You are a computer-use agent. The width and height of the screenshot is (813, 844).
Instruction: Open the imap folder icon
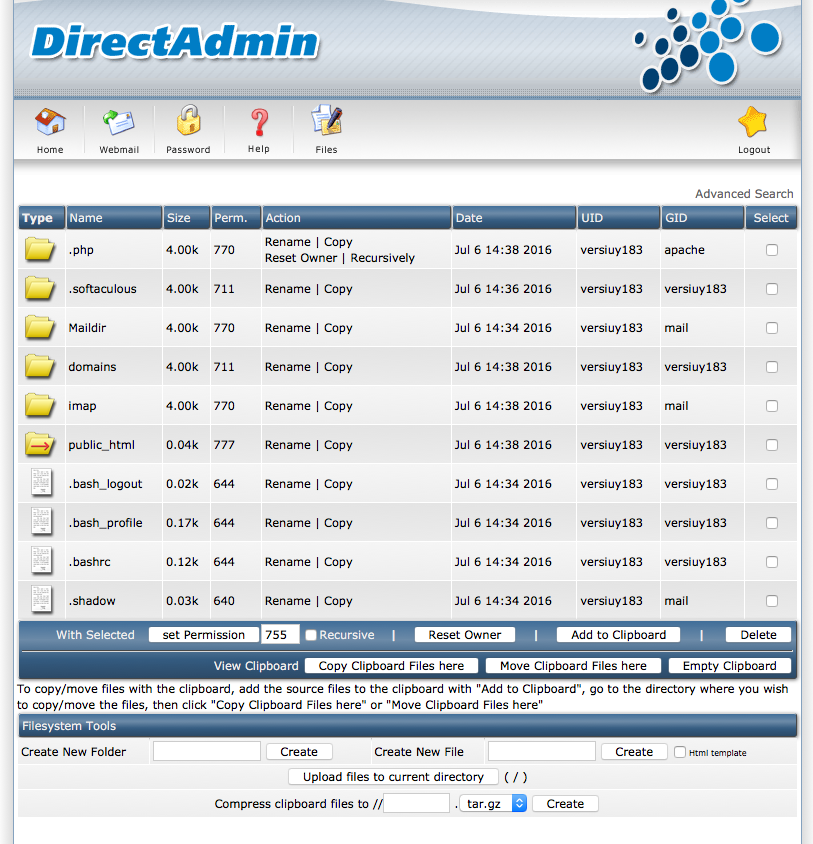(39, 405)
